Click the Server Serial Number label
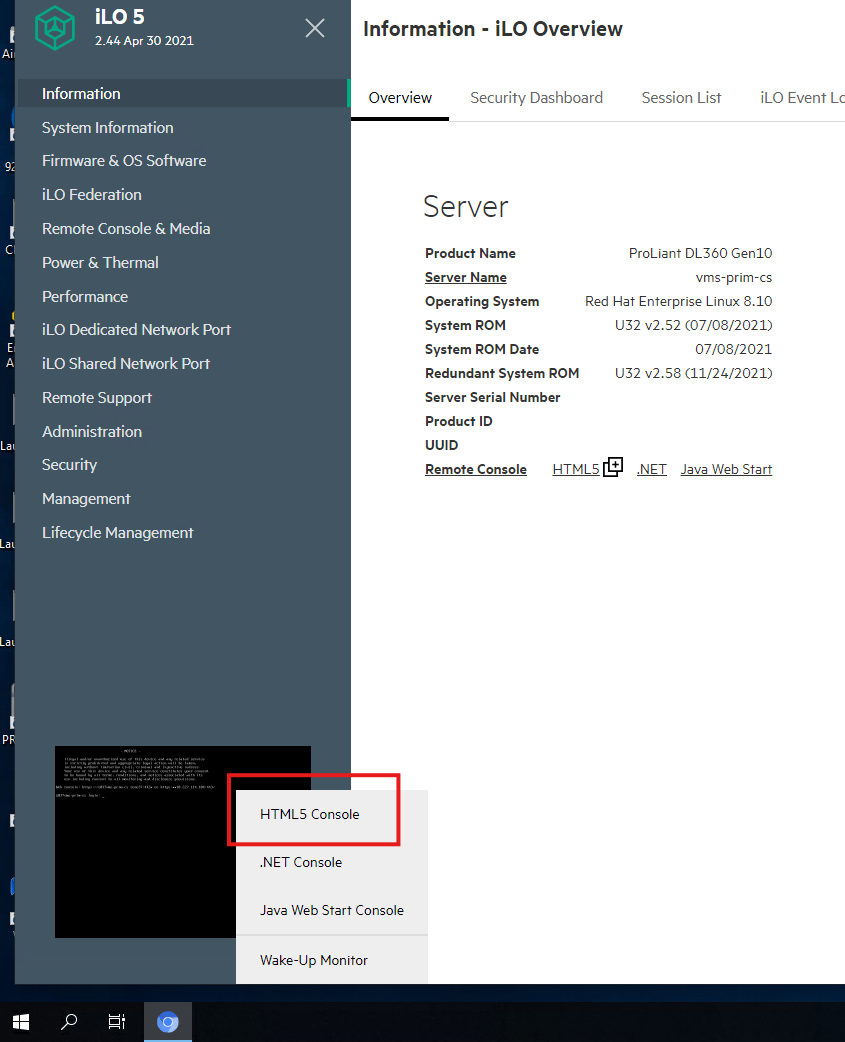The width and height of the screenshot is (845, 1042). click(492, 397)
